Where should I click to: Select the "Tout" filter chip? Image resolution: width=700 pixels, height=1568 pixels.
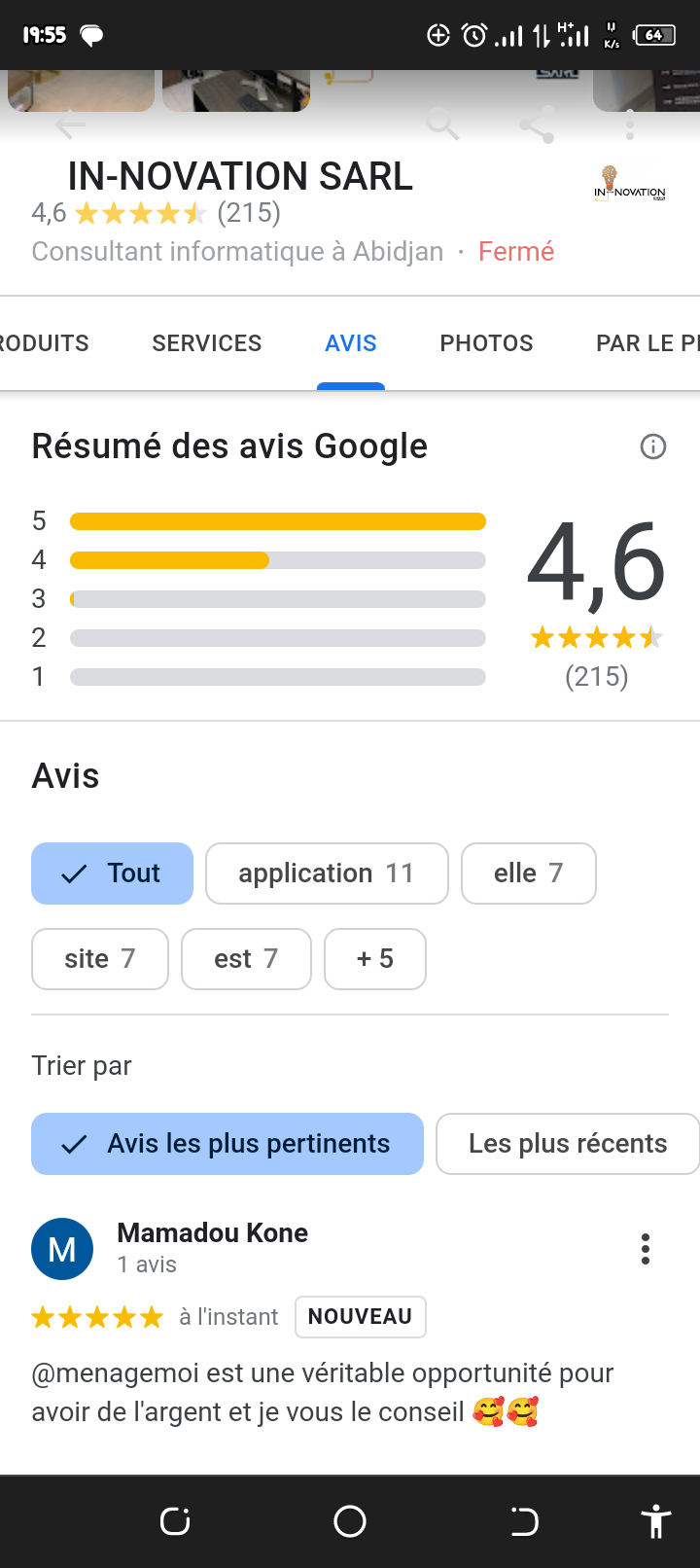coord(113,873)
